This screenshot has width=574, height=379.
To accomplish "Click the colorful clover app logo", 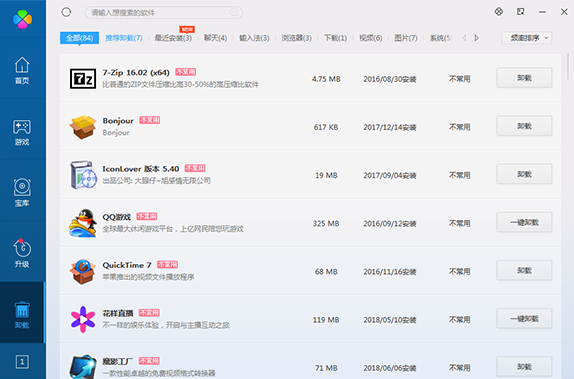I will pyautogui.click(x=22, y=19).
